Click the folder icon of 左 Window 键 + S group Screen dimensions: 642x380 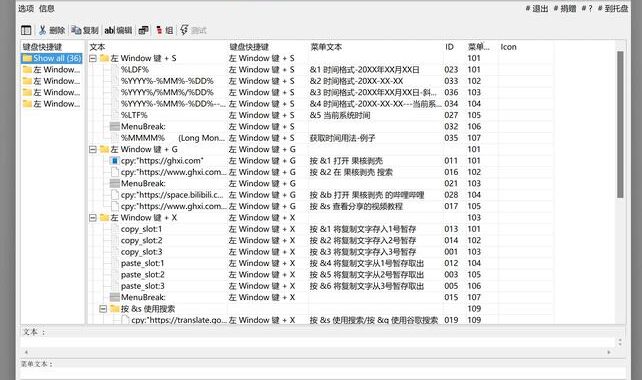tap(104, 58)
